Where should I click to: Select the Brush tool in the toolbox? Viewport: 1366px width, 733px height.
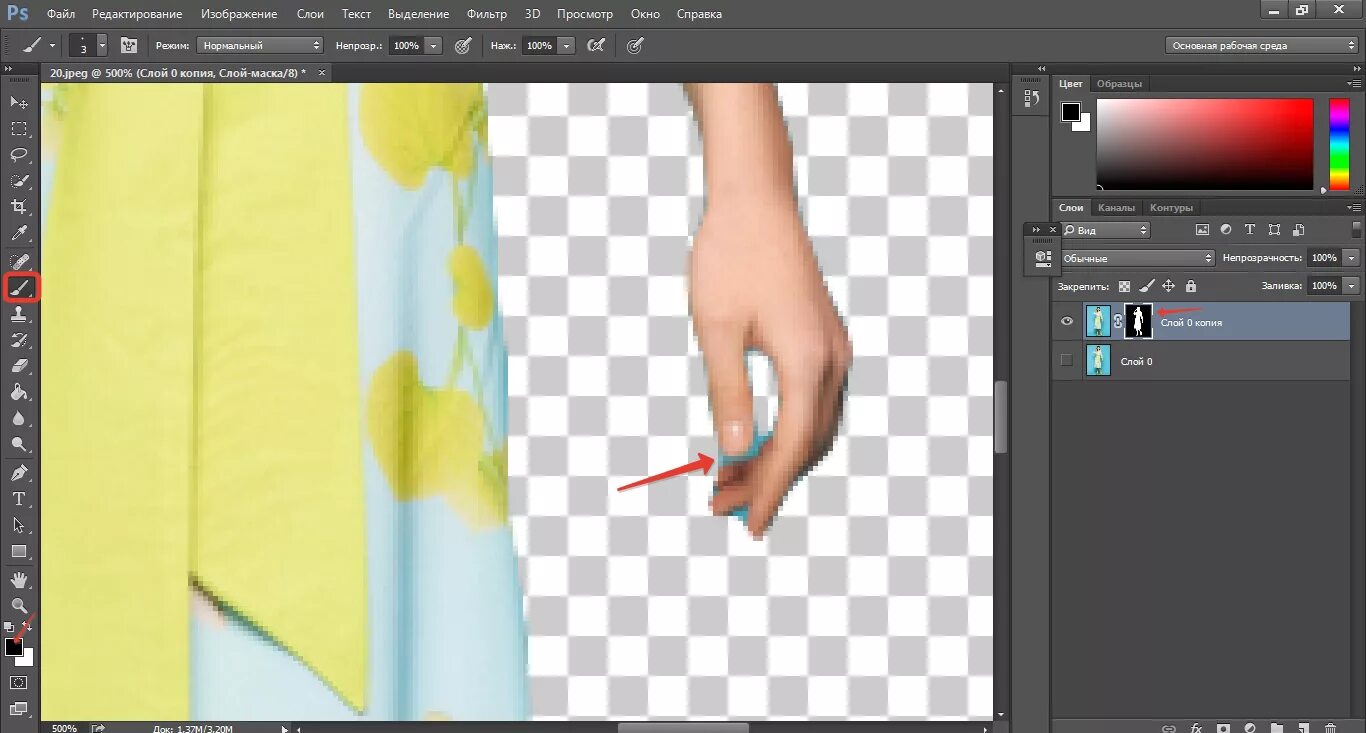(20, 287)
